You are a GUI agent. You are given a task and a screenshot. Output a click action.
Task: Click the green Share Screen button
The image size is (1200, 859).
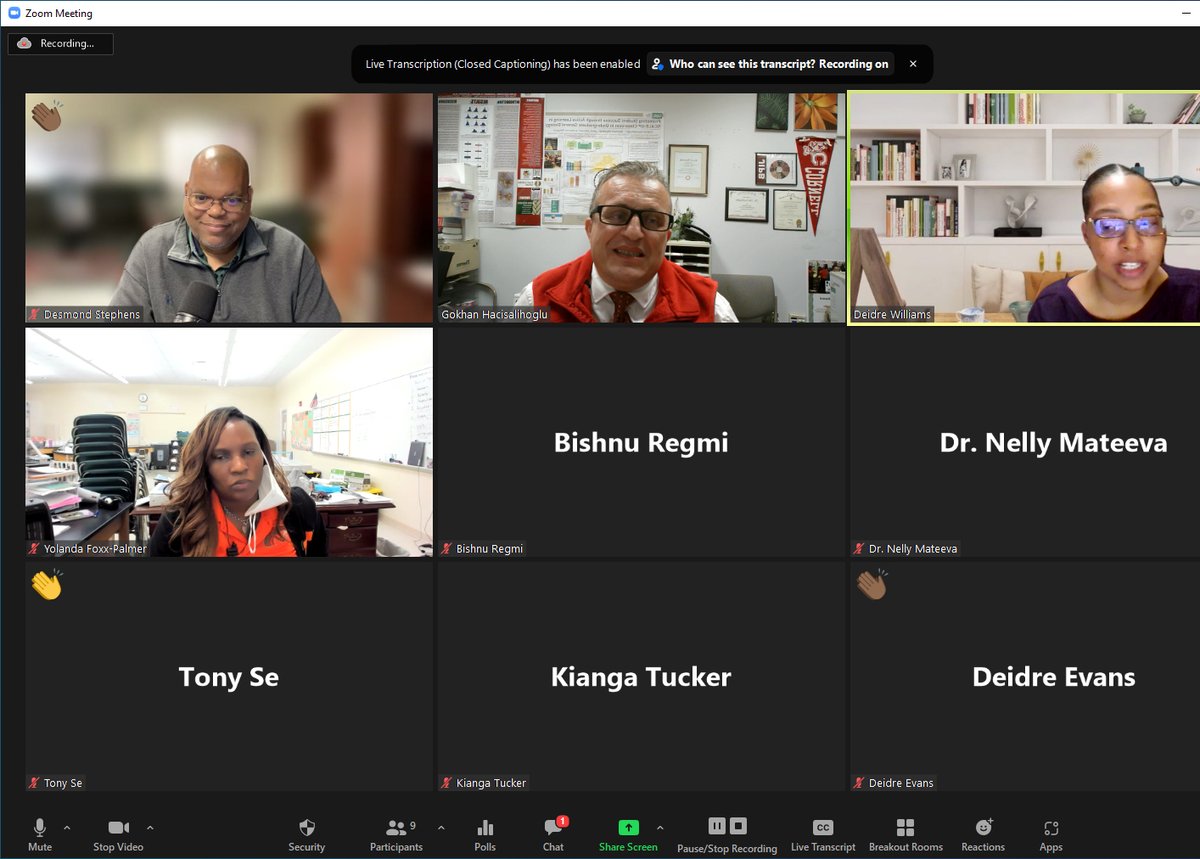coord(628,834)
